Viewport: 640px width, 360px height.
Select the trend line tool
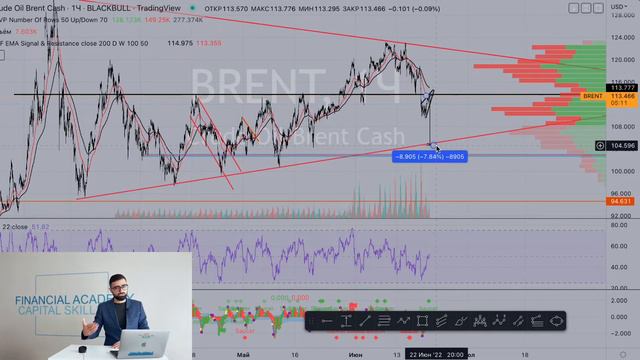click(364, 322)
